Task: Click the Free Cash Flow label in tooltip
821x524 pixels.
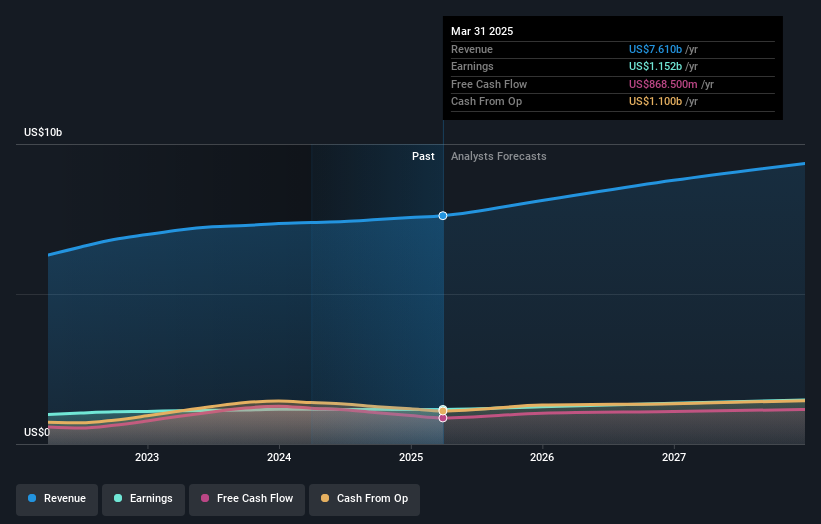Action: 489,84
